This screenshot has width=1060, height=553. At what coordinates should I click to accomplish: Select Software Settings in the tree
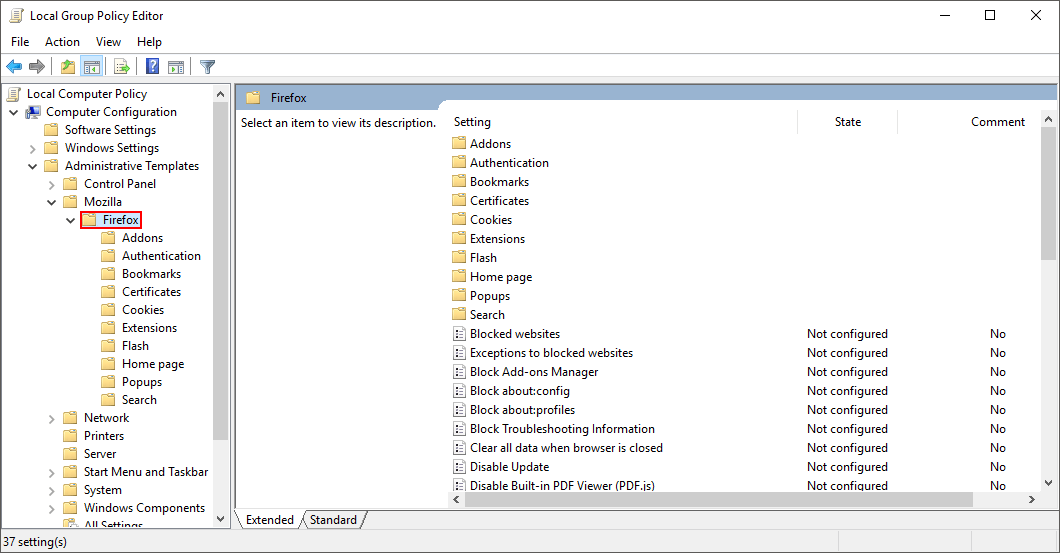click(x=110, y=130)
